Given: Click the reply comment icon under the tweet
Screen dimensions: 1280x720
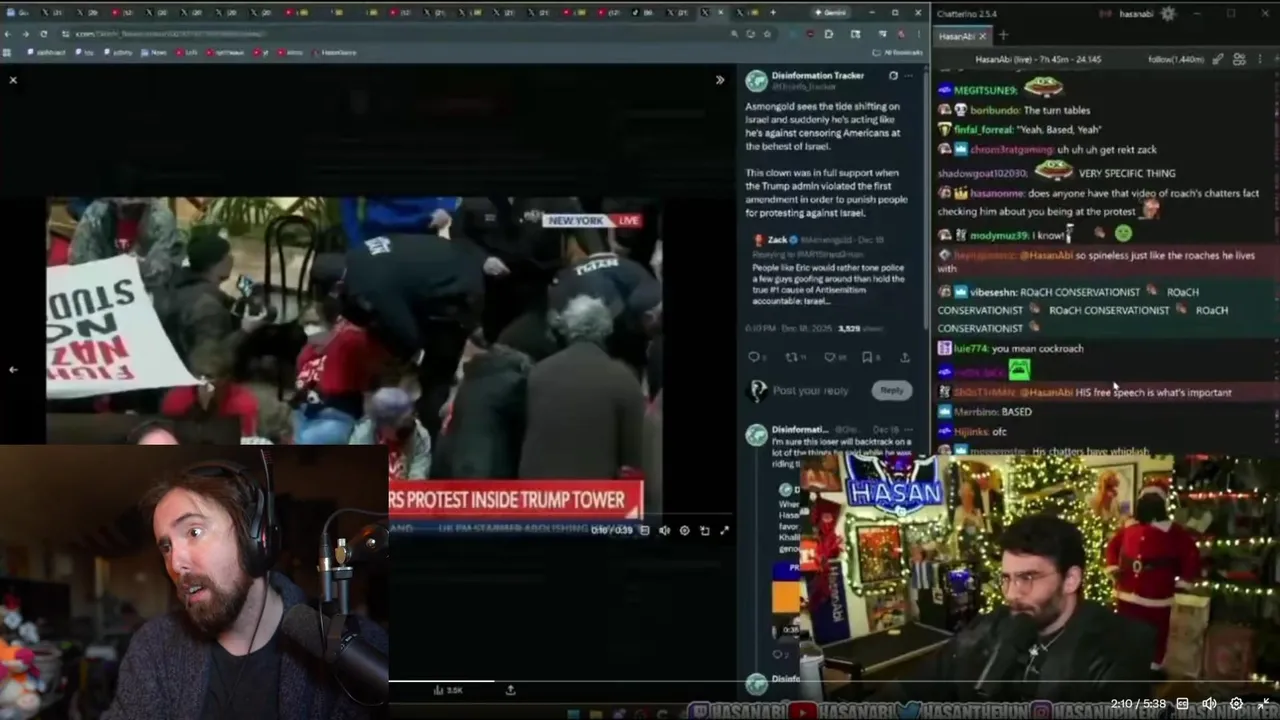Looking at the screenshot, I should 754,357.
